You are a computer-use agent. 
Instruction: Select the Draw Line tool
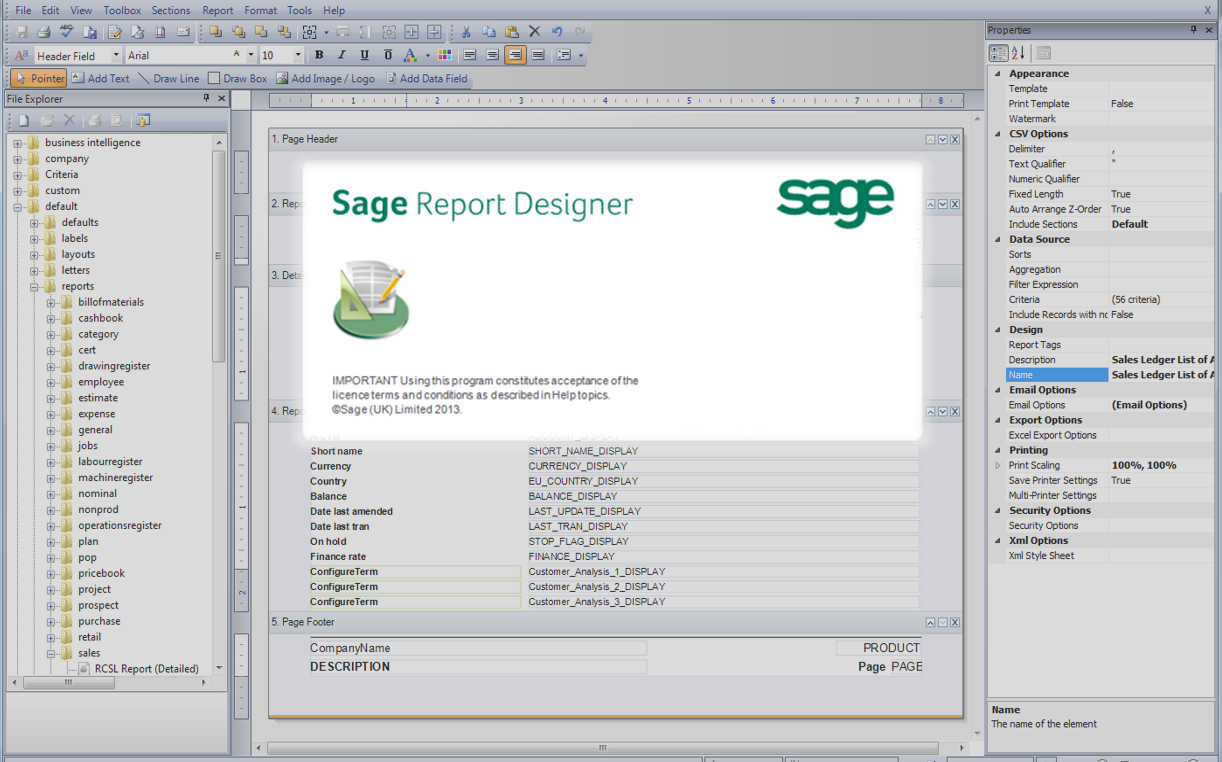click(168, 78)
